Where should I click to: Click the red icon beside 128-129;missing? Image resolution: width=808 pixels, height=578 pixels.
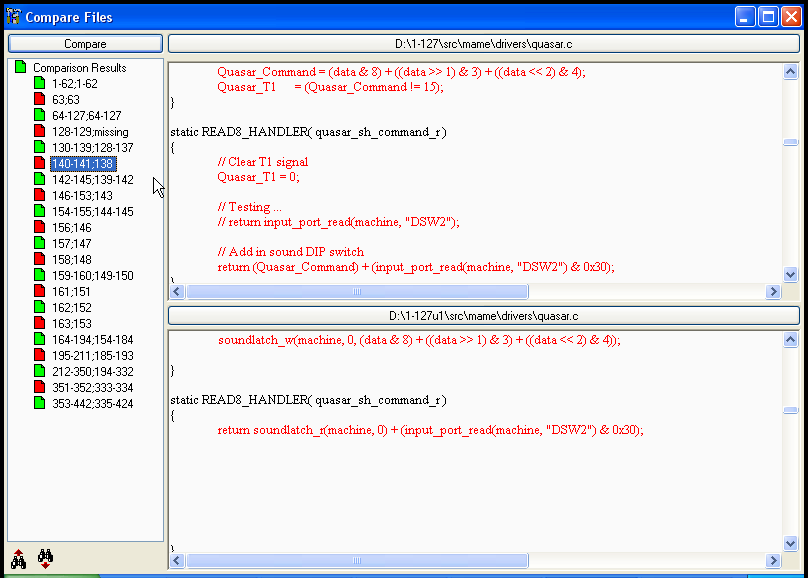click(40, 132)
